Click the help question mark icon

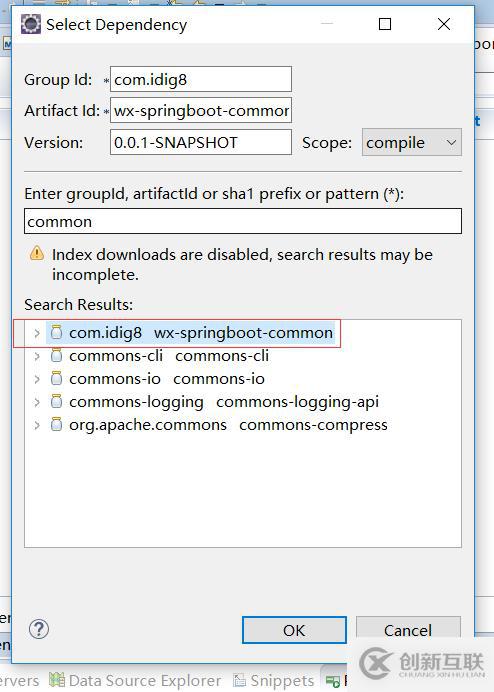(x=39, y=629)
